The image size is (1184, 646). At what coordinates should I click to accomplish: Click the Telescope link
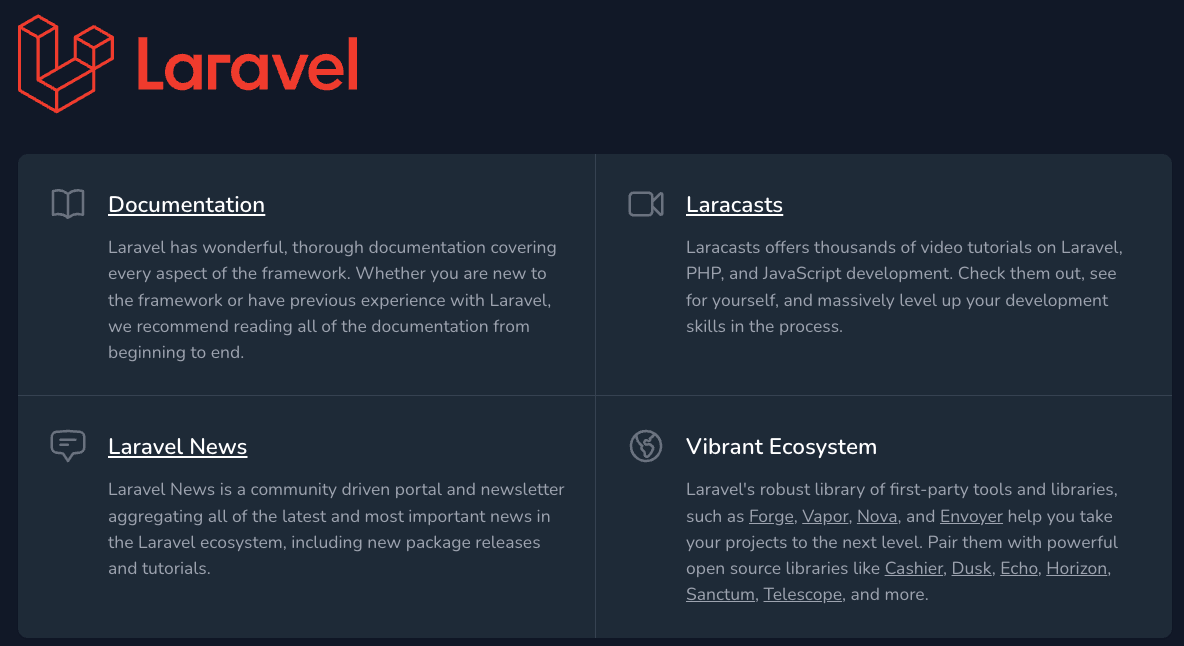click(x=802, y=594)
